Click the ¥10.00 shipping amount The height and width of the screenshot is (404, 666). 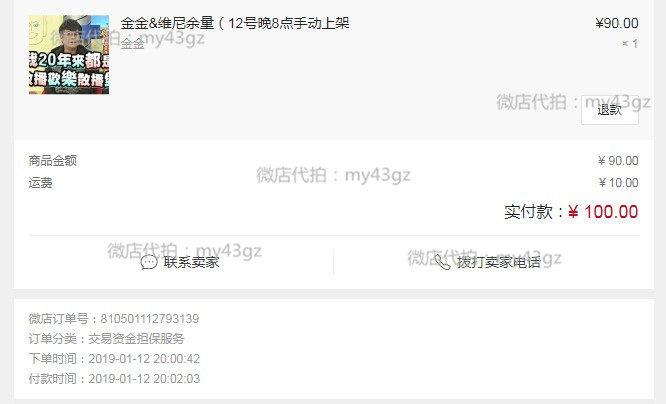coord(618,183)
